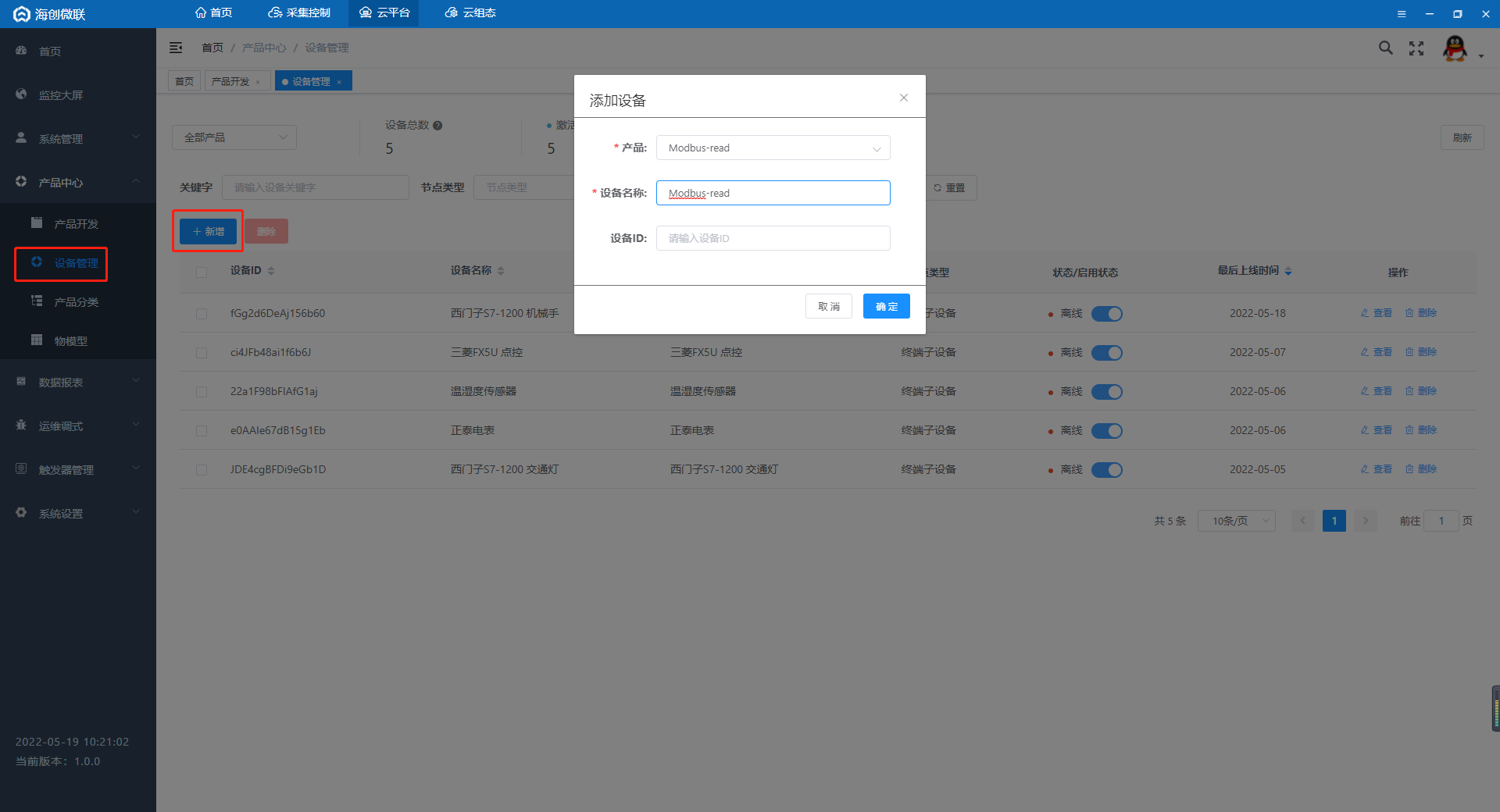The image size is (1500, 812).
Task: Click the 刷新 refresh button
Action: tap(1462, 137)
